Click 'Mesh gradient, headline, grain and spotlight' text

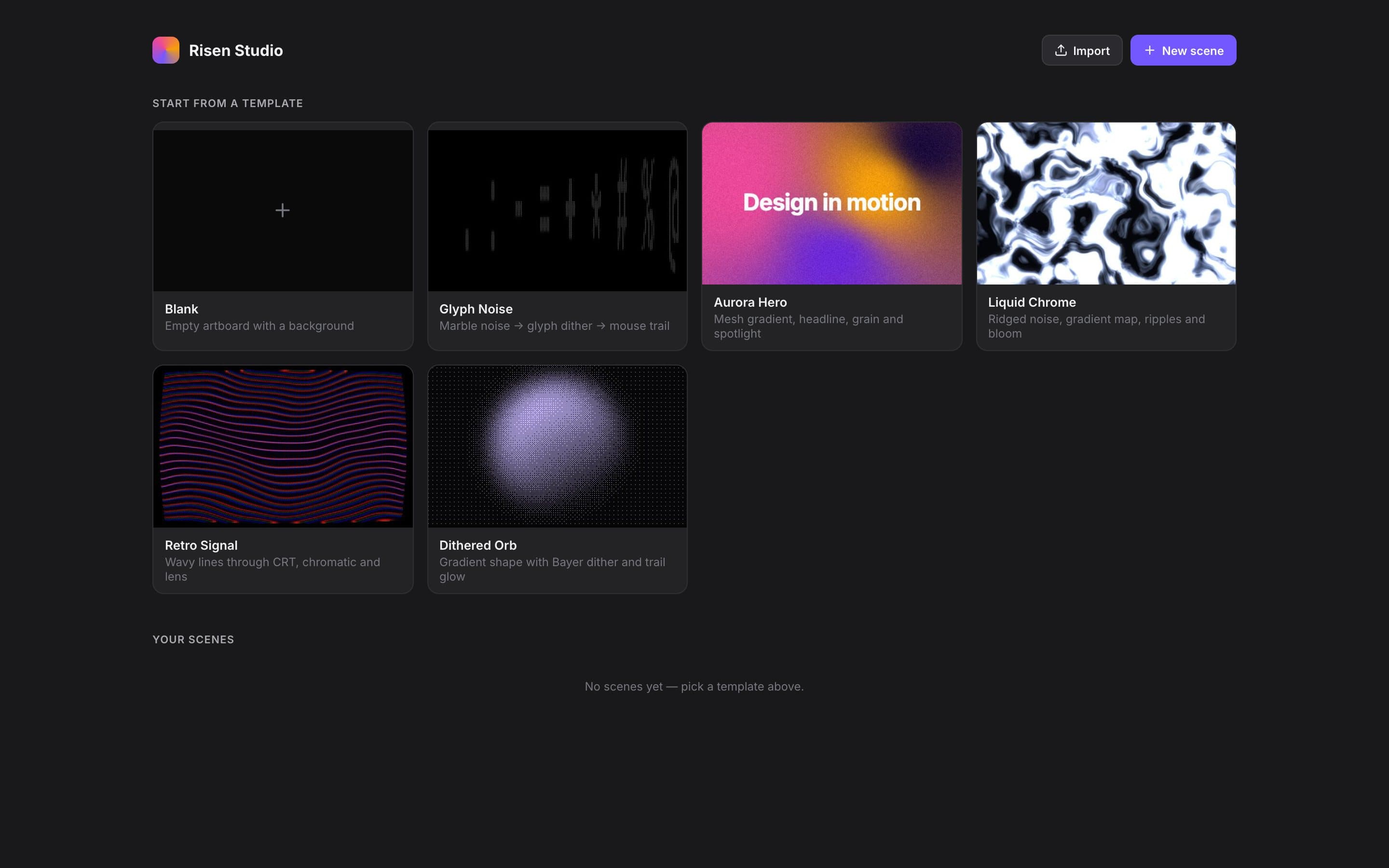(808, 326)
